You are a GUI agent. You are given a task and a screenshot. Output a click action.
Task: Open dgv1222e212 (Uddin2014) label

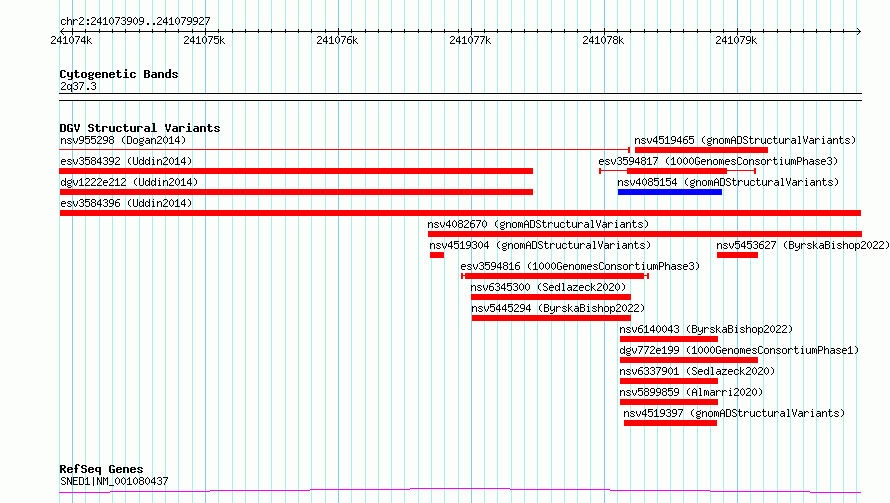[129, 182]
